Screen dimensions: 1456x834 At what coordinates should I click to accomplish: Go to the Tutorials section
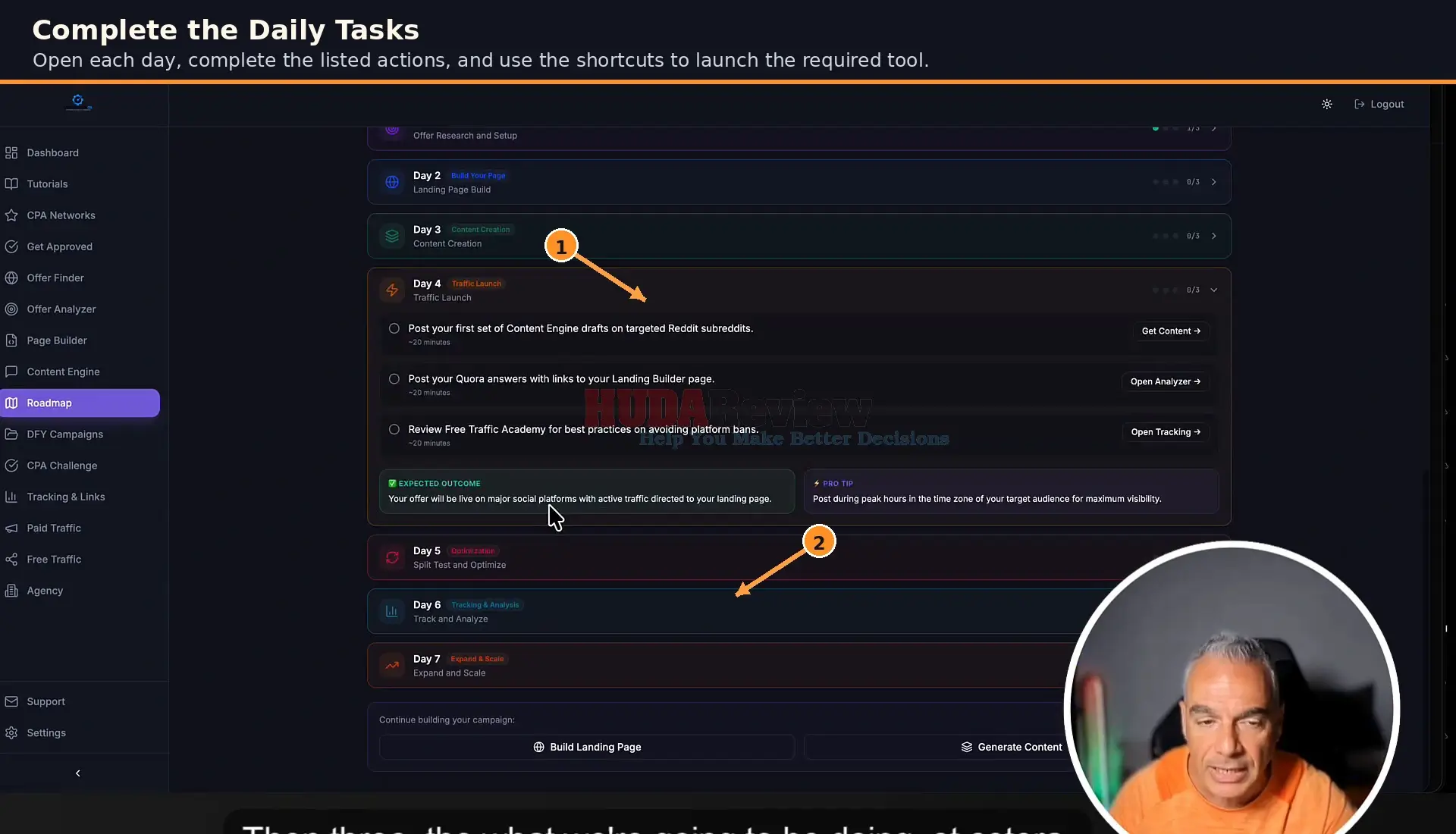80,183
